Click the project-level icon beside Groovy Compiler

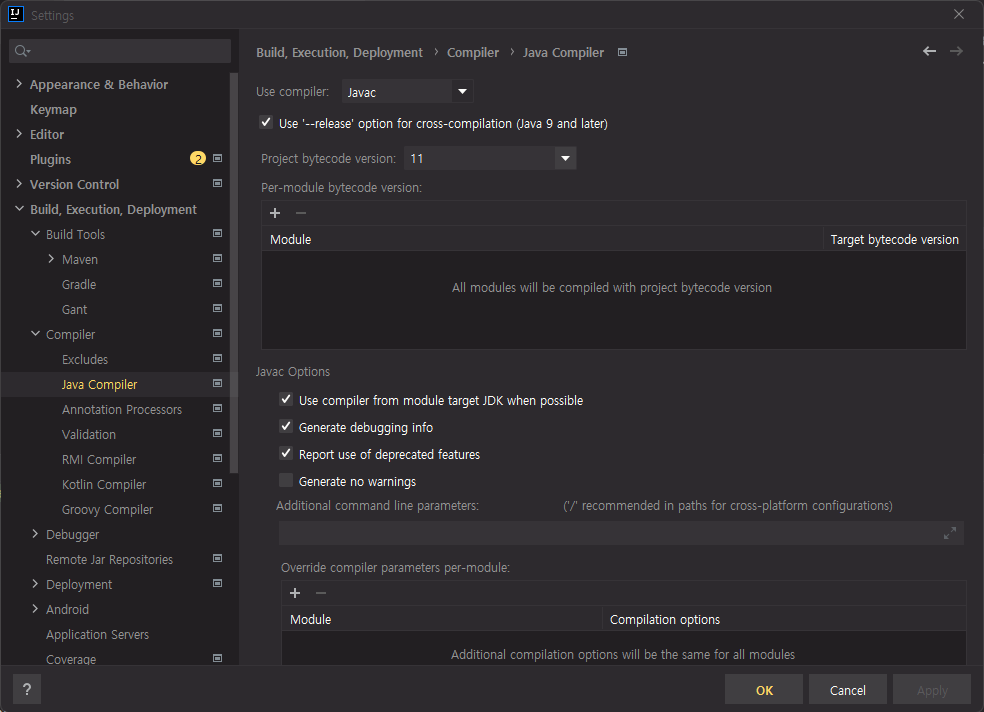tap(217, 509)
